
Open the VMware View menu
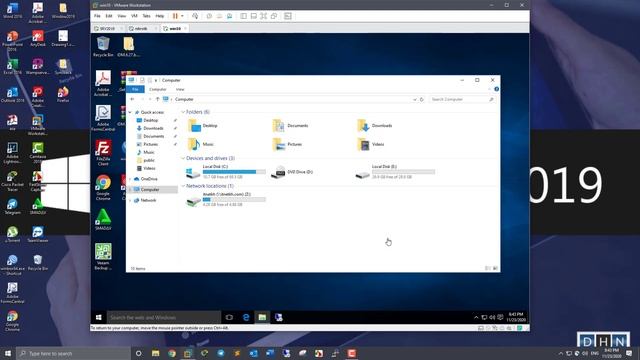(122, 16)
